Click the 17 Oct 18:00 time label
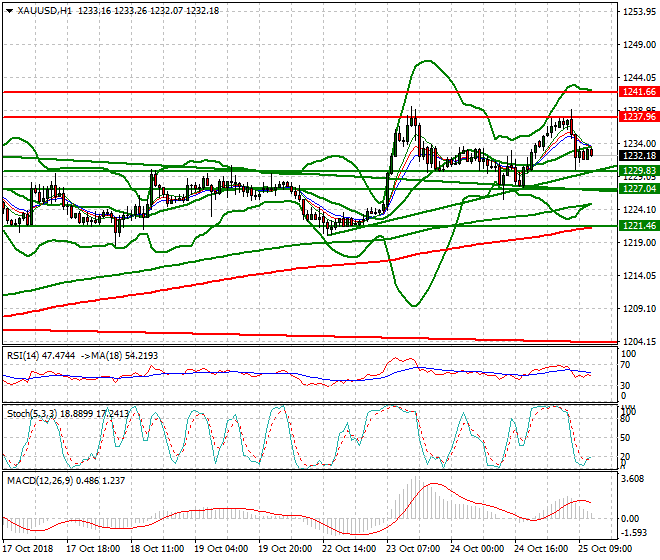 click(x=93, y=549)
